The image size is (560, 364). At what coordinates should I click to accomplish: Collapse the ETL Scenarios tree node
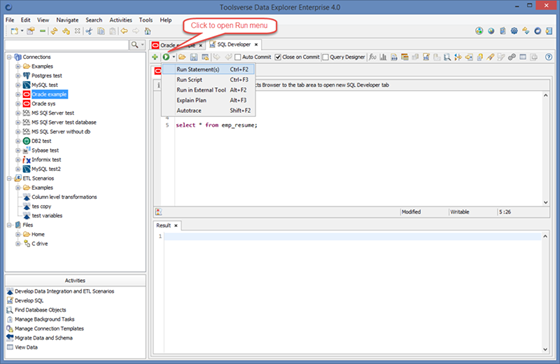pos(9,178)
